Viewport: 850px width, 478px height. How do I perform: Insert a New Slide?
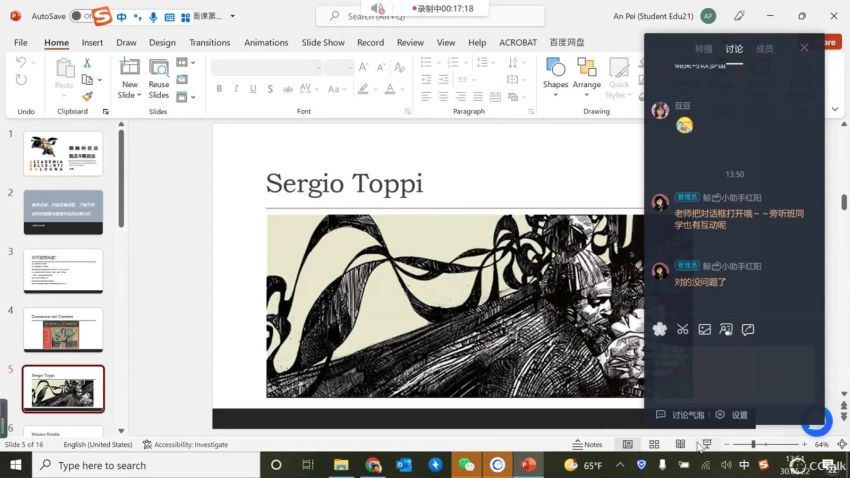[x=130, y=78]
